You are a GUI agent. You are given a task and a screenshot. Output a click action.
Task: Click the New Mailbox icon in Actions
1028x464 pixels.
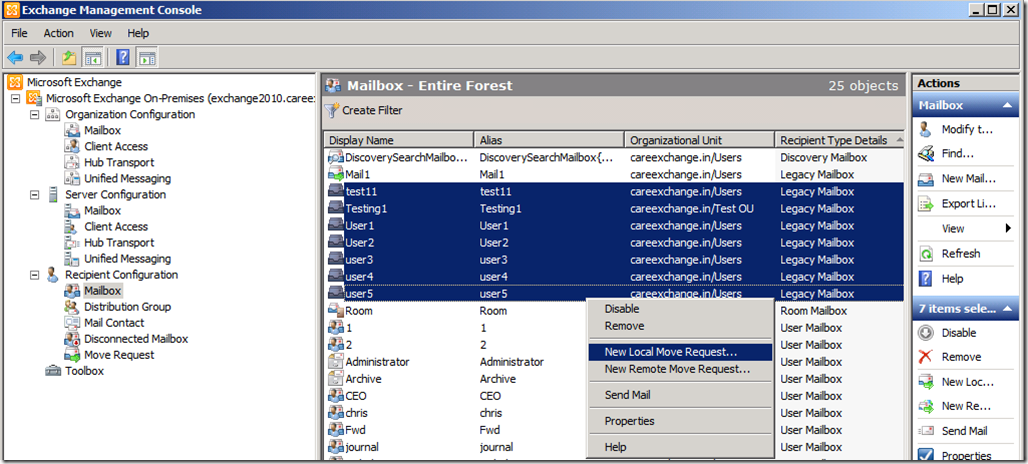926,179
